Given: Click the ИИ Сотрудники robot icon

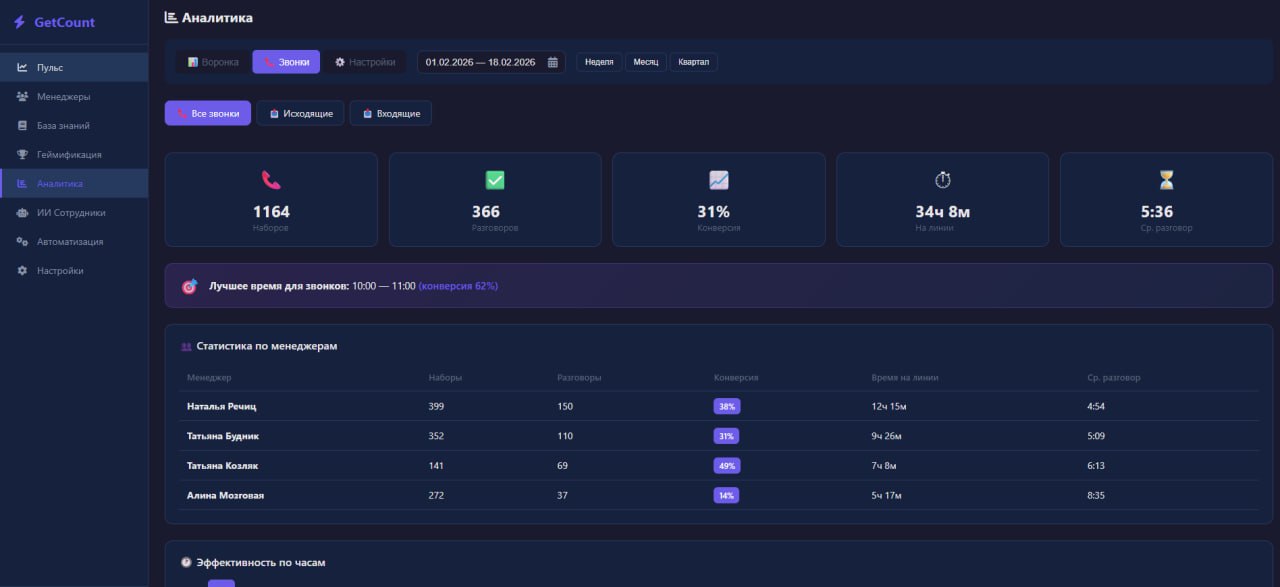Looking at the screenshot, I should [x=22, y=213].
